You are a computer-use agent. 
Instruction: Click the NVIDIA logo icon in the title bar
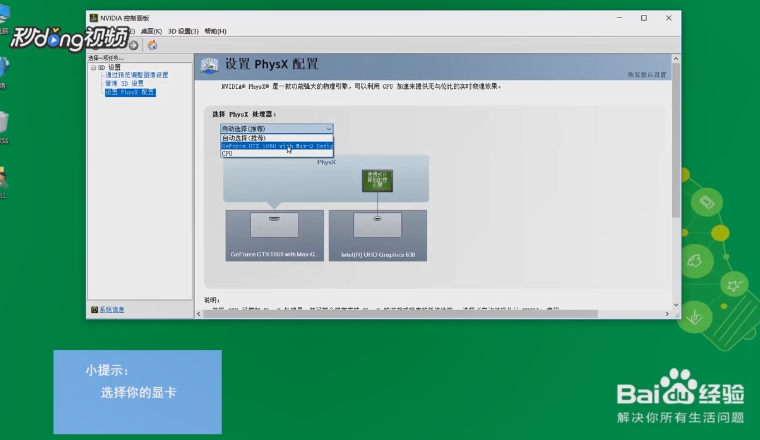tap(94, 18)
